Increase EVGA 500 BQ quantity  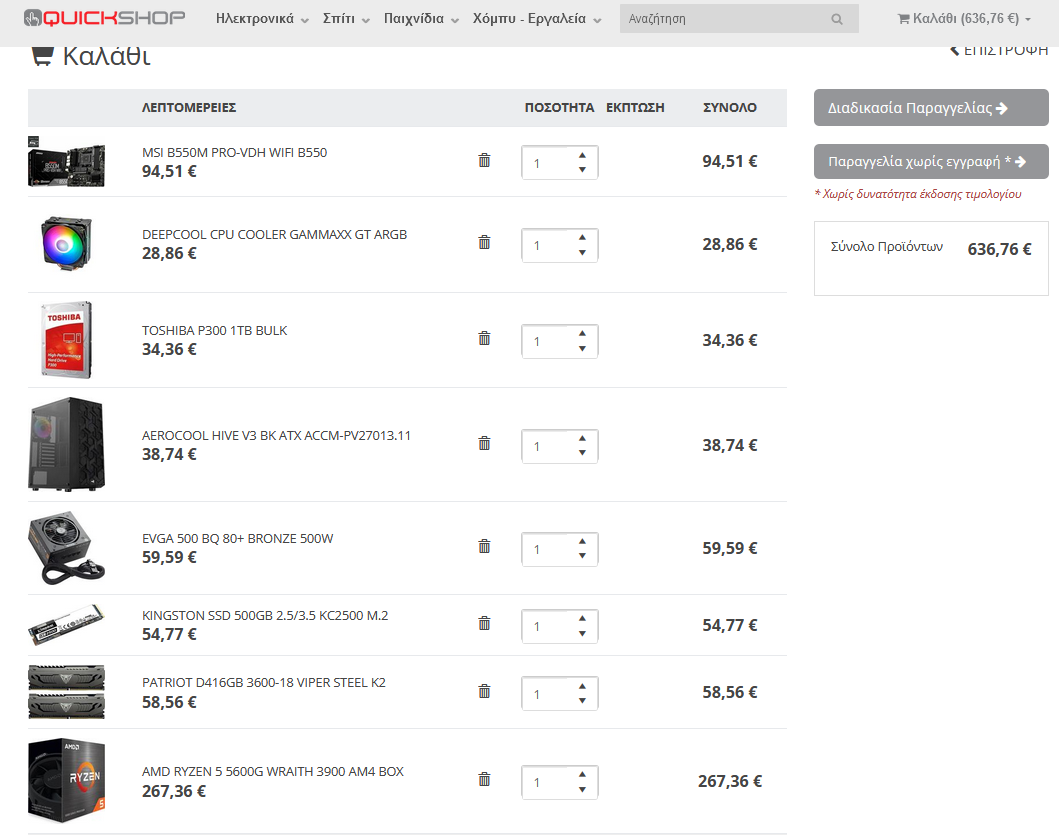[582, 541]
